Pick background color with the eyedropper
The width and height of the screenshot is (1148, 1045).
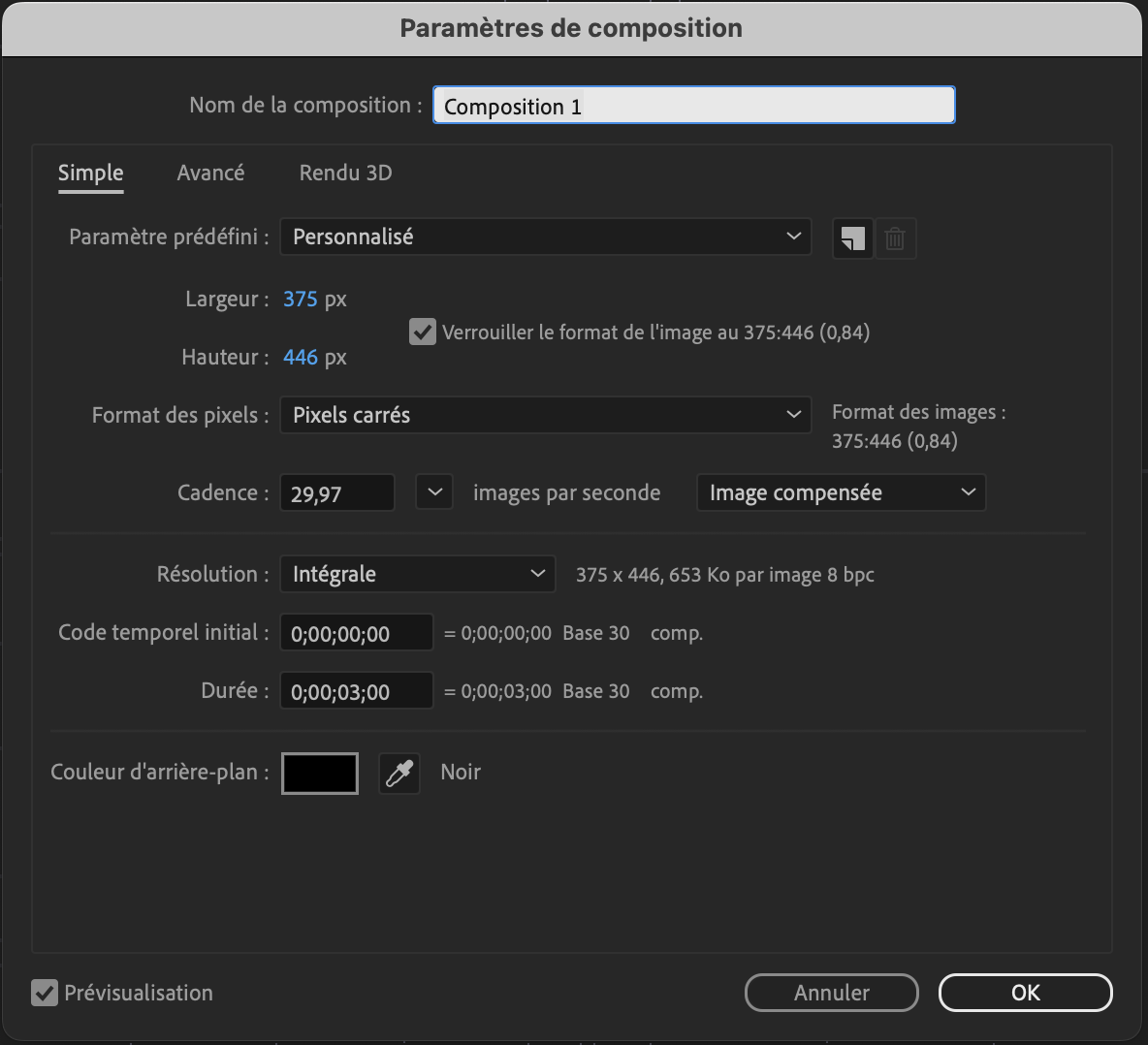click(x=399, y=774)
